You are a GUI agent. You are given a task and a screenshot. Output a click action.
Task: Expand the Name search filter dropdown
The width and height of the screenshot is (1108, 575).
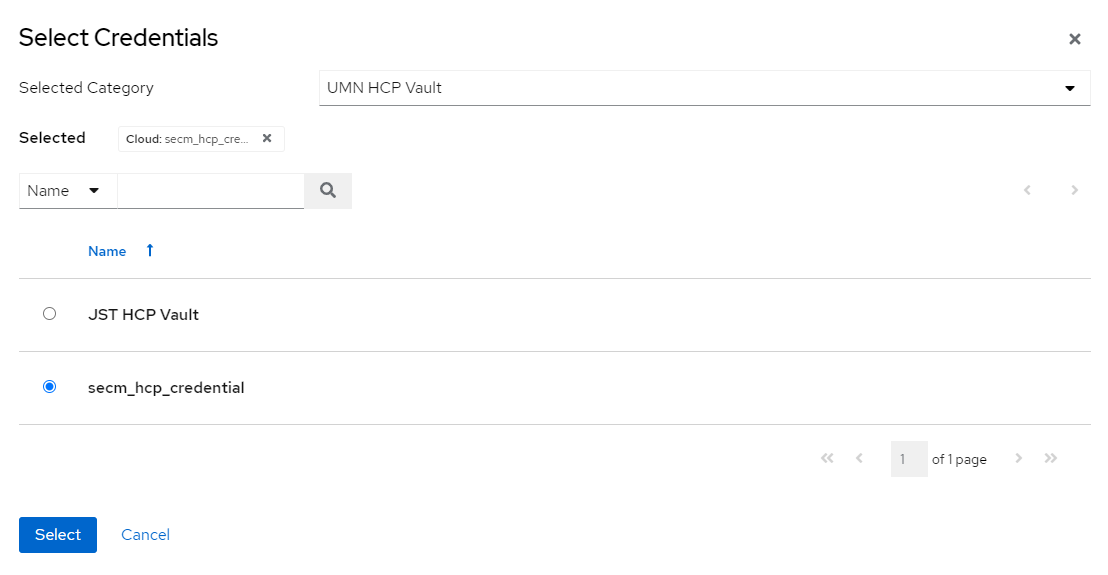click(67, 190)
